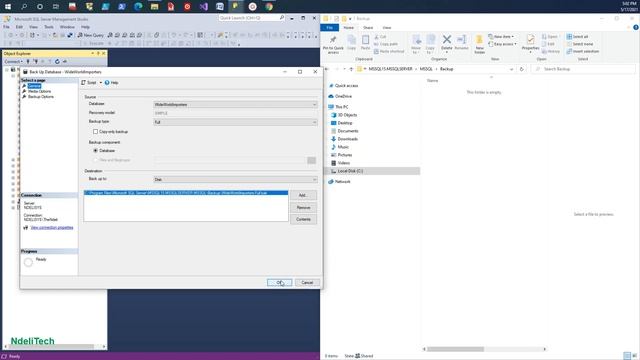Open the Window menu in SSMS
Screen dimensions: 640x360
67,27
